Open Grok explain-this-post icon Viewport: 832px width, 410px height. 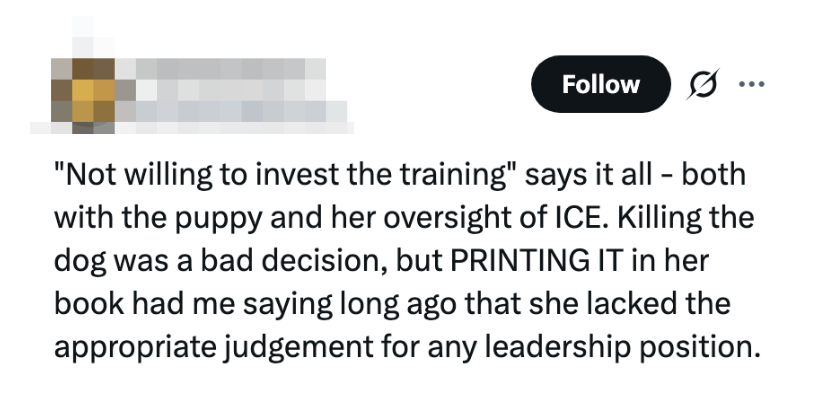[x=702, y=84]
